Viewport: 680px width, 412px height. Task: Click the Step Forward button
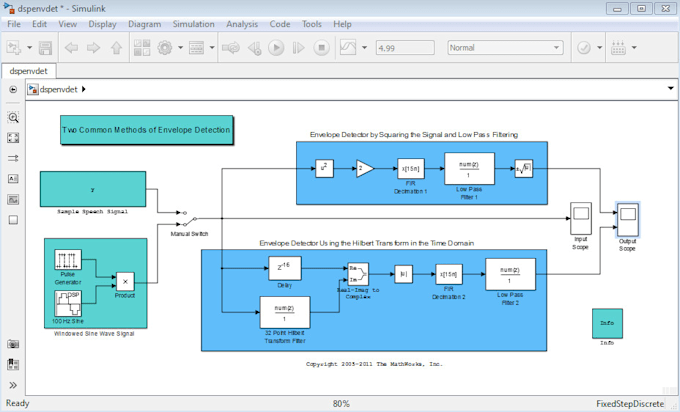coord(298,48)
